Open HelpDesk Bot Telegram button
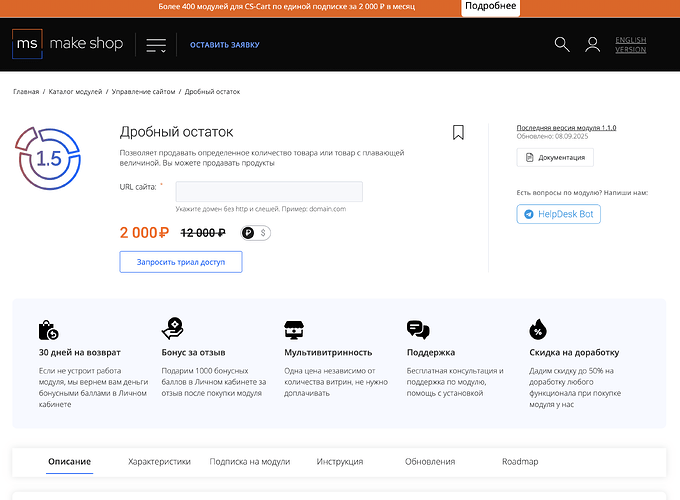 tap(559, 214)
